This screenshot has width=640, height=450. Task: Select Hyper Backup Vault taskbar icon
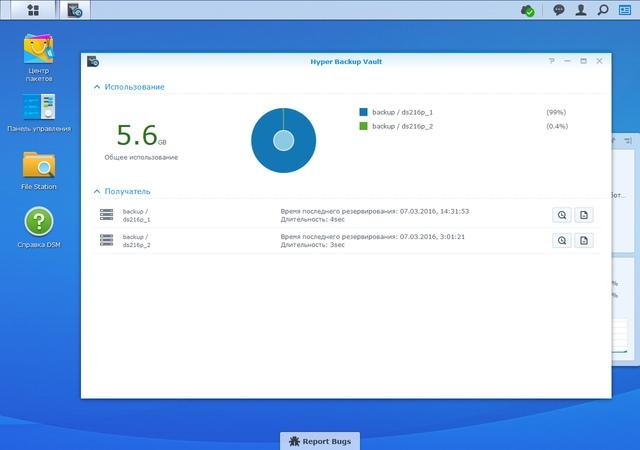pos(75,10)
